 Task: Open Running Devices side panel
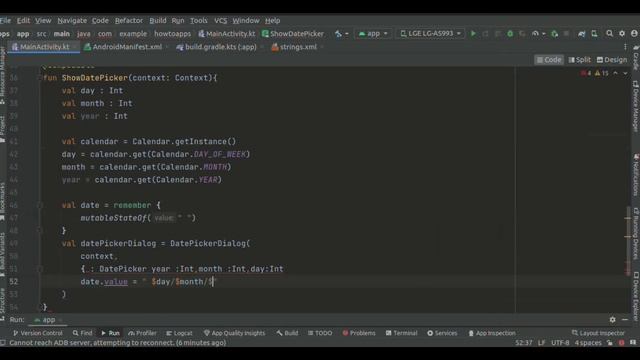coord(636,233)
